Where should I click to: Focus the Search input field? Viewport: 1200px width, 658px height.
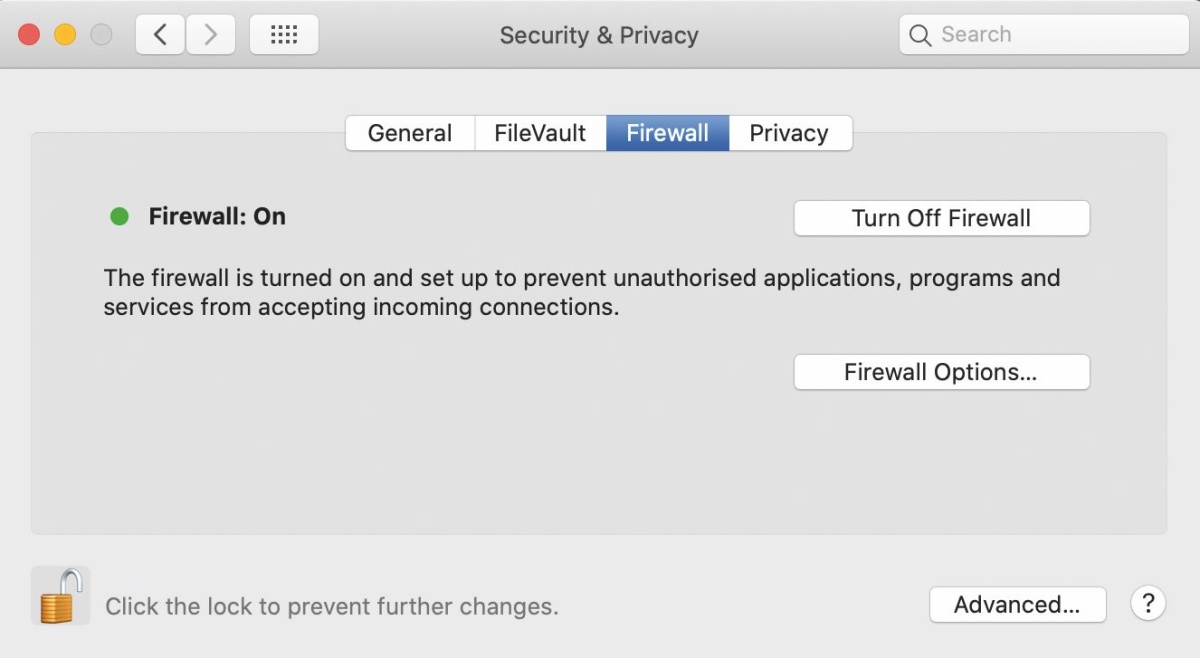[1044, 35]
